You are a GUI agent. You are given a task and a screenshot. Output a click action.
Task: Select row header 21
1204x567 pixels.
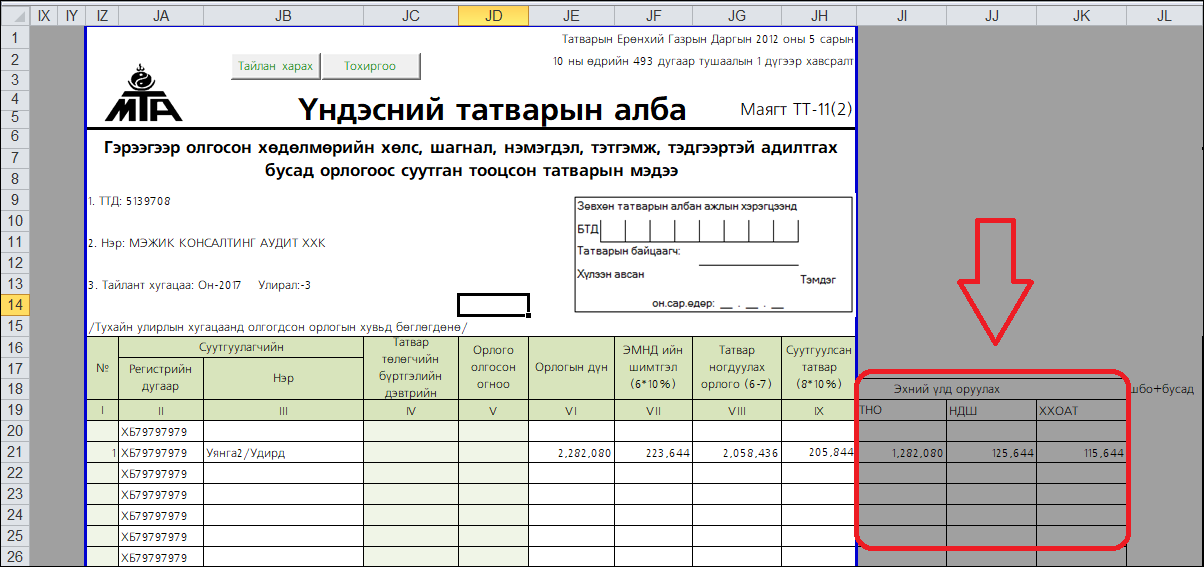pos(15,452)
